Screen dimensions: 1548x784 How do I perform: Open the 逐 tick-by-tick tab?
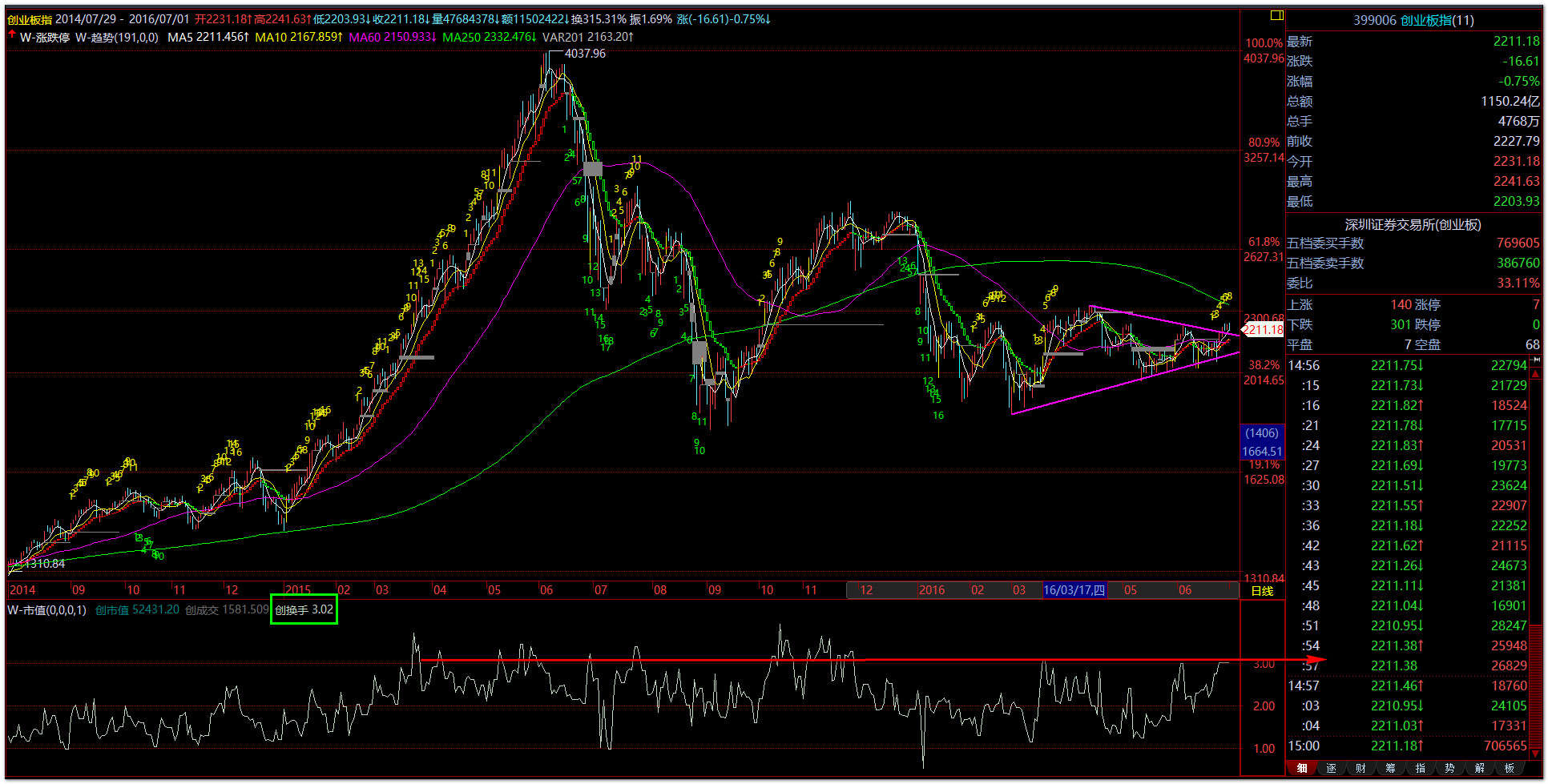pos(1332,768)
